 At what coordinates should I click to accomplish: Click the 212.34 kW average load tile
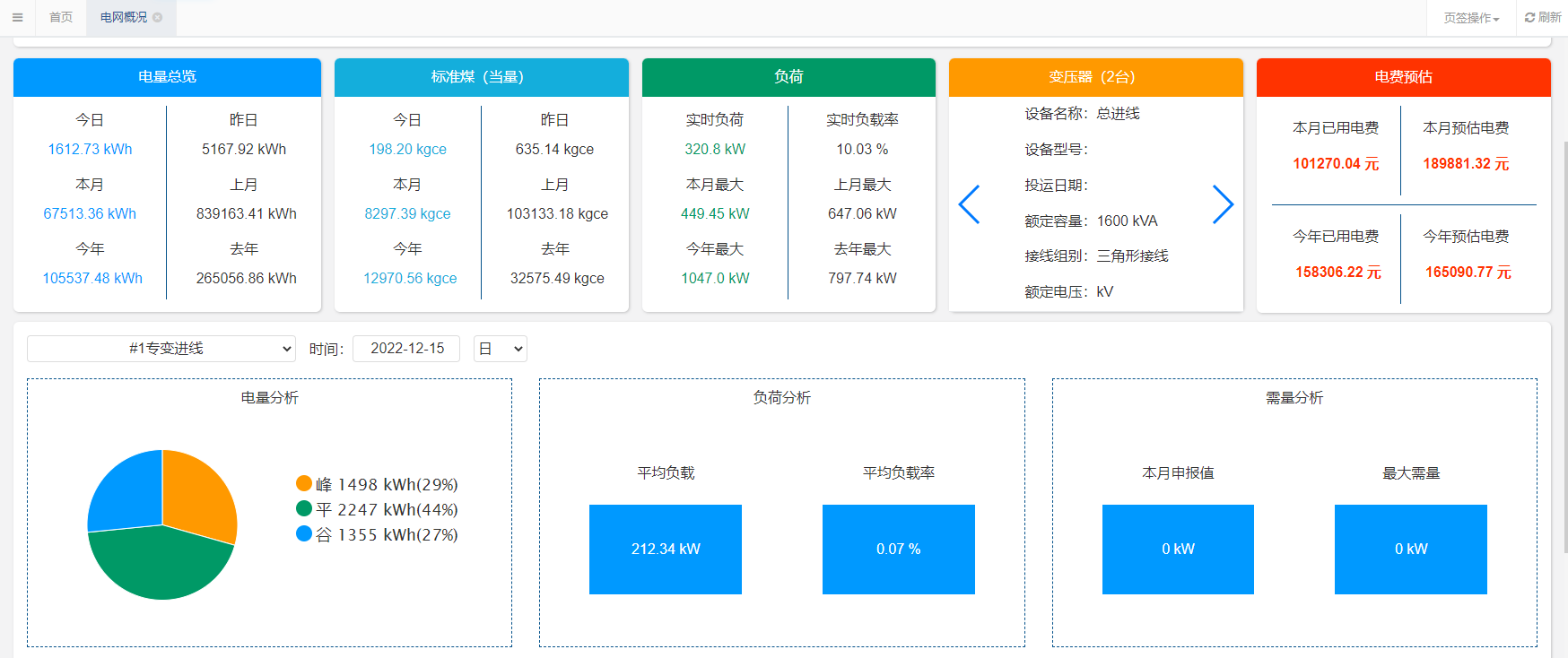(x=665, y=549)
